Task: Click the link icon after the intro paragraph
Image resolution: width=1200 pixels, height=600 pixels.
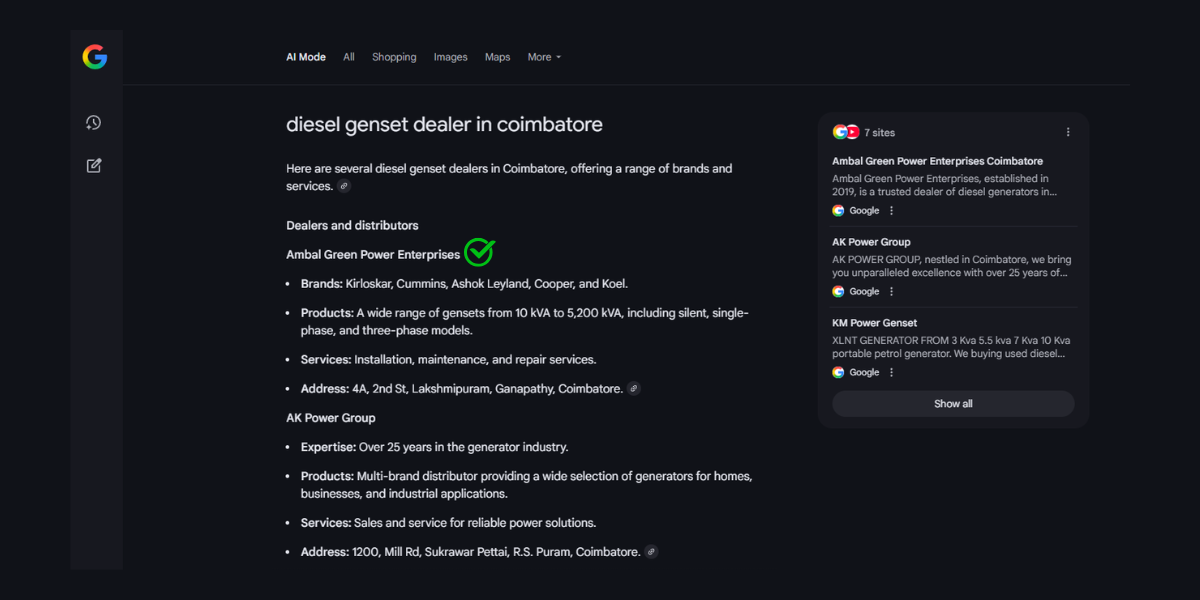Action: pos(344,186)
